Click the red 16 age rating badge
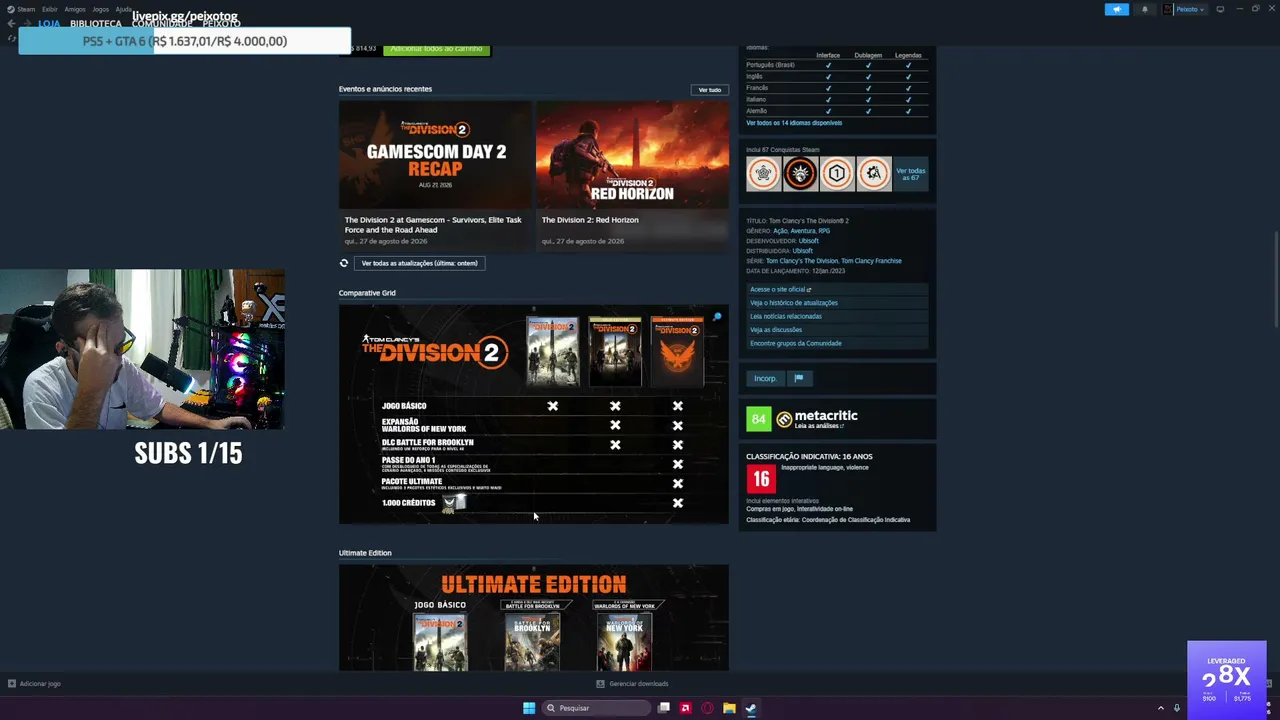Screen dimensions: 1280x720 pos(761,479)
